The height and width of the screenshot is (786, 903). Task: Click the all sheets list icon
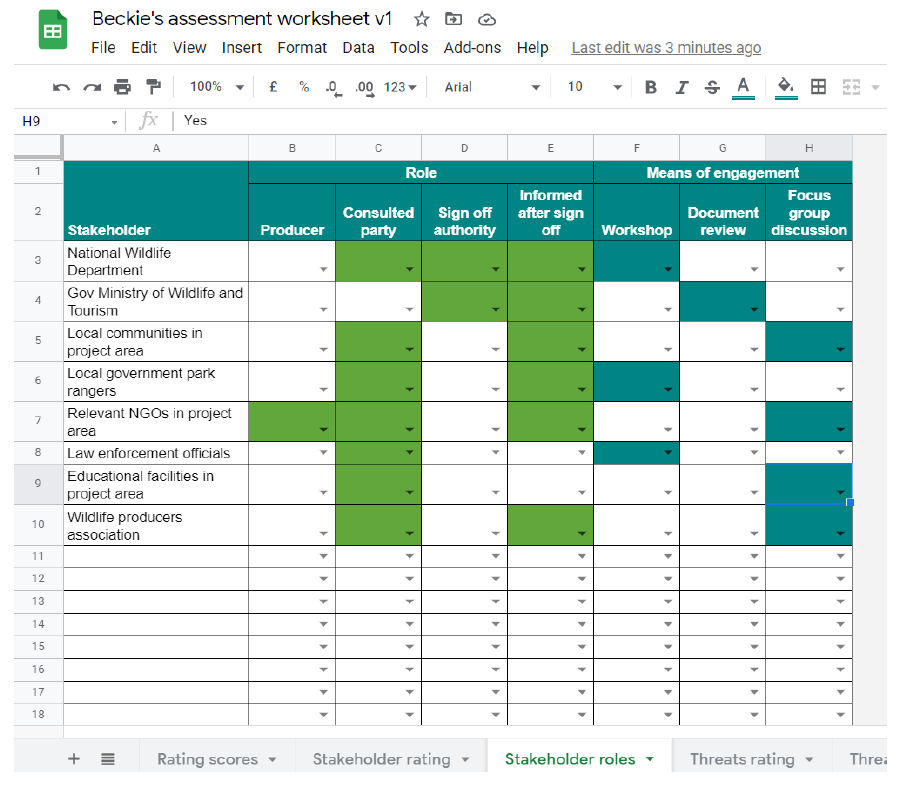[108, 759]
